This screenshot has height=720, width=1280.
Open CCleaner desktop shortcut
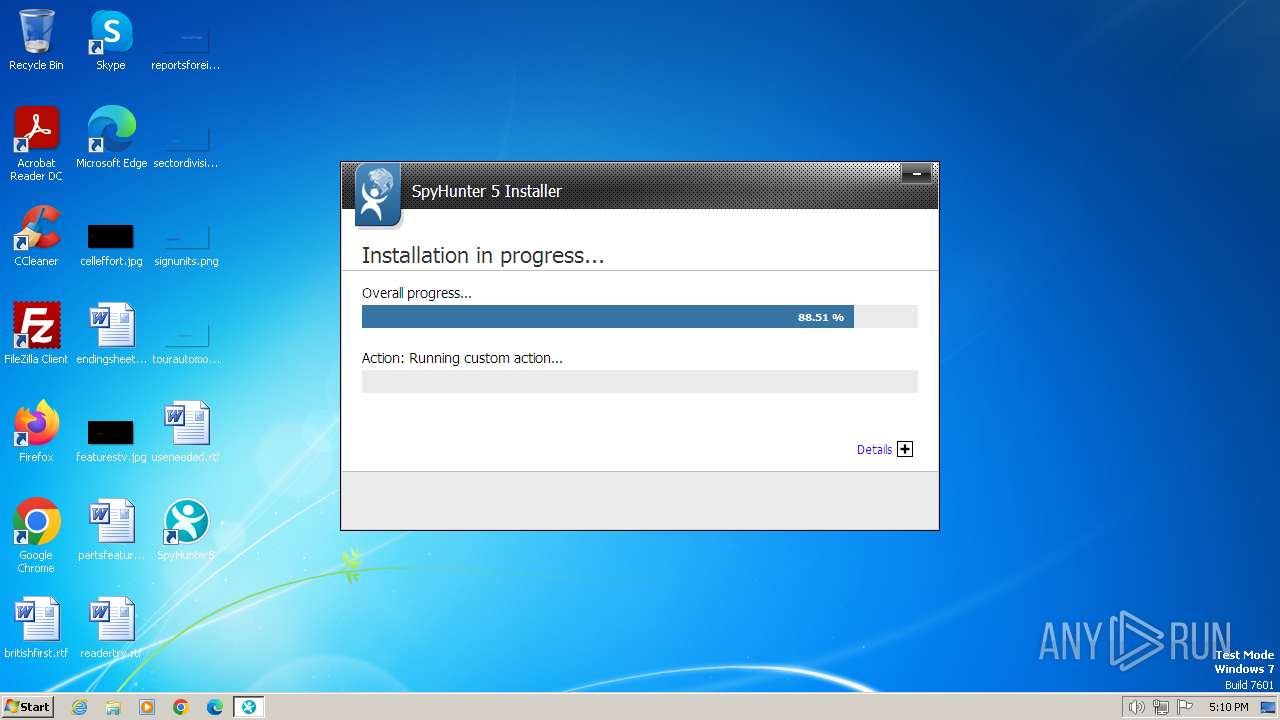pos(36,236)
